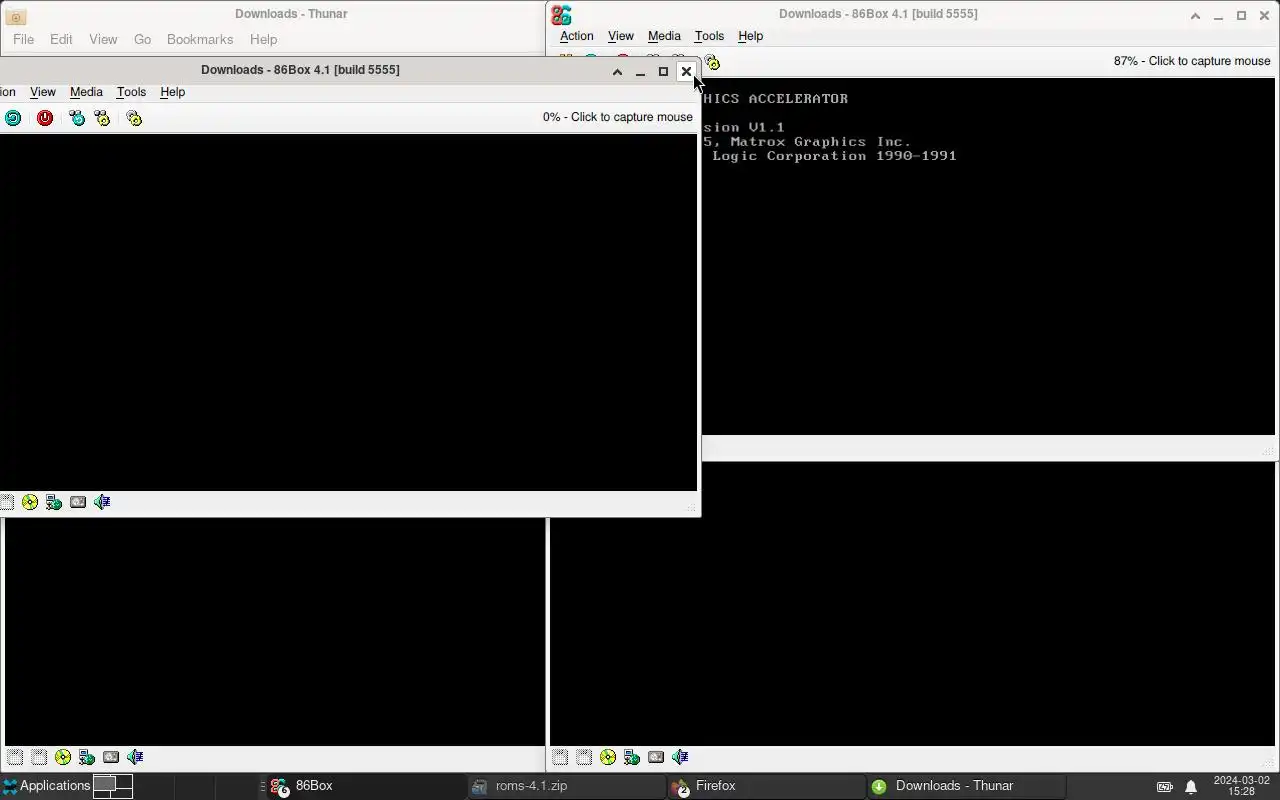Roll up front 86Box window with shade arrow

617,72
